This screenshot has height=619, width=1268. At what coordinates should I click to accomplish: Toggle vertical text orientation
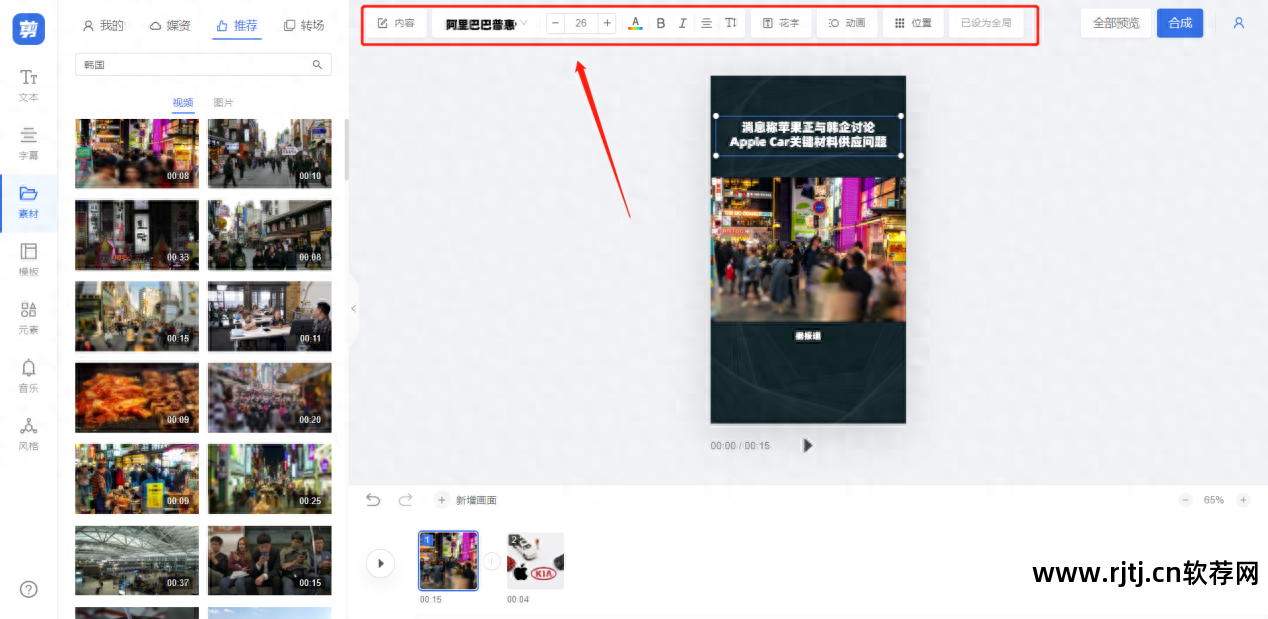(x=730, y=22)
